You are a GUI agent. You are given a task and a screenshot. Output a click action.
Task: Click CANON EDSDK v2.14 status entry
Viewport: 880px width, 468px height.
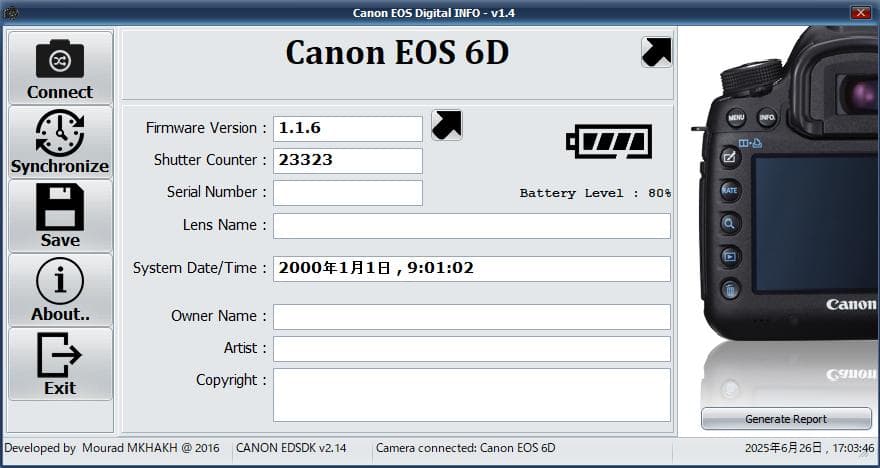coord(291,448)
